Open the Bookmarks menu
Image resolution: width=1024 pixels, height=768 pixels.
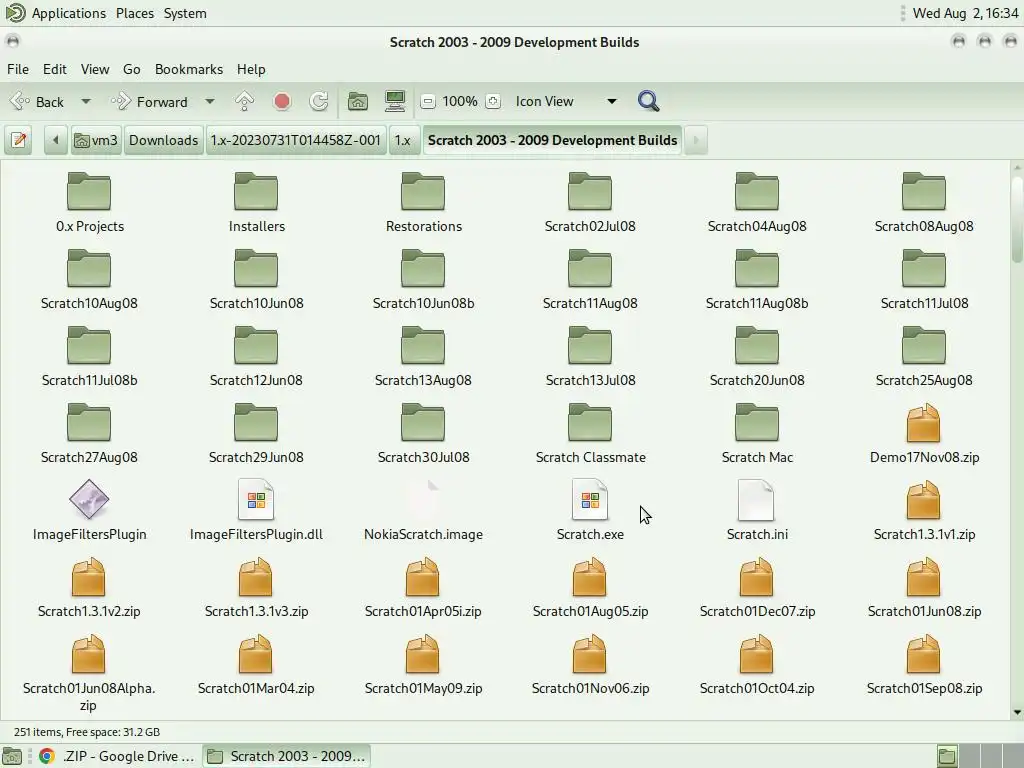coord(189,69)
